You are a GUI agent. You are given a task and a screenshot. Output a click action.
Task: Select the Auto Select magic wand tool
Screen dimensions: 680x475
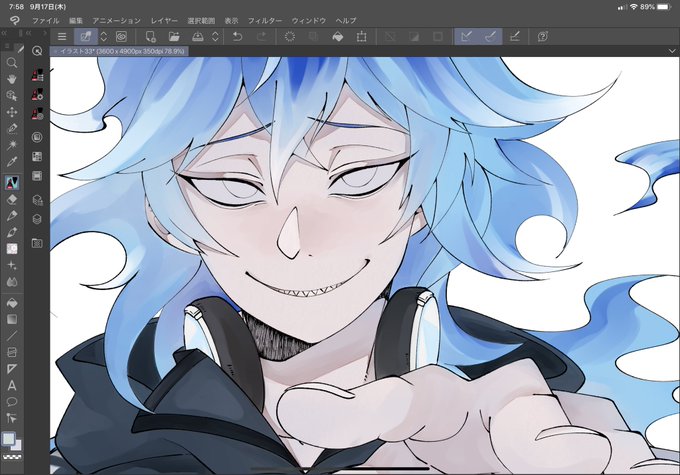click(12, 144)
